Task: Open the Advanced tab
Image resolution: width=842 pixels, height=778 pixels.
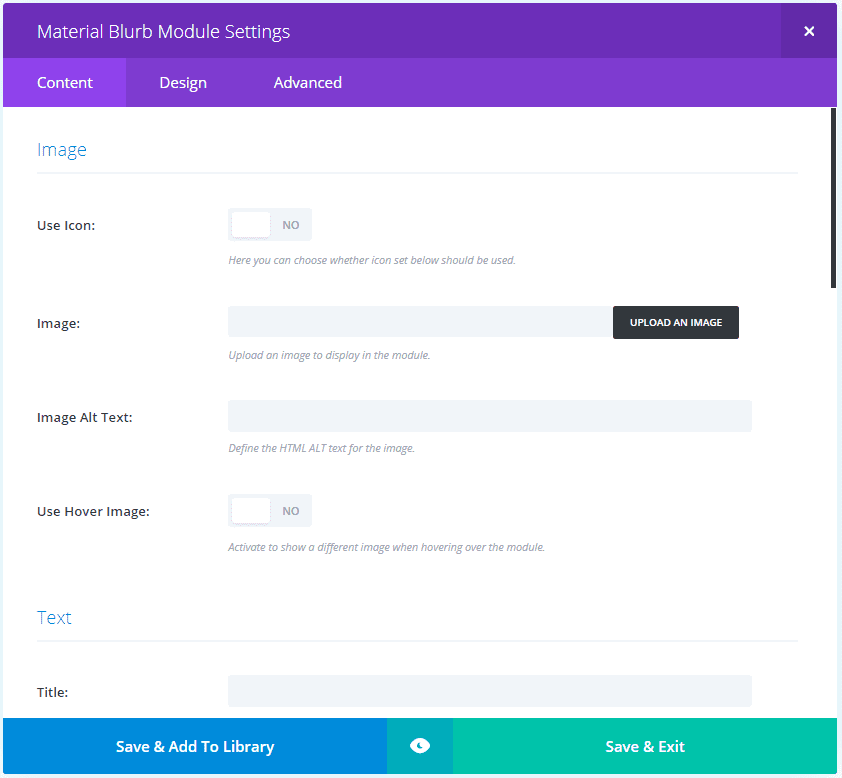Action: tap(307, 83)
